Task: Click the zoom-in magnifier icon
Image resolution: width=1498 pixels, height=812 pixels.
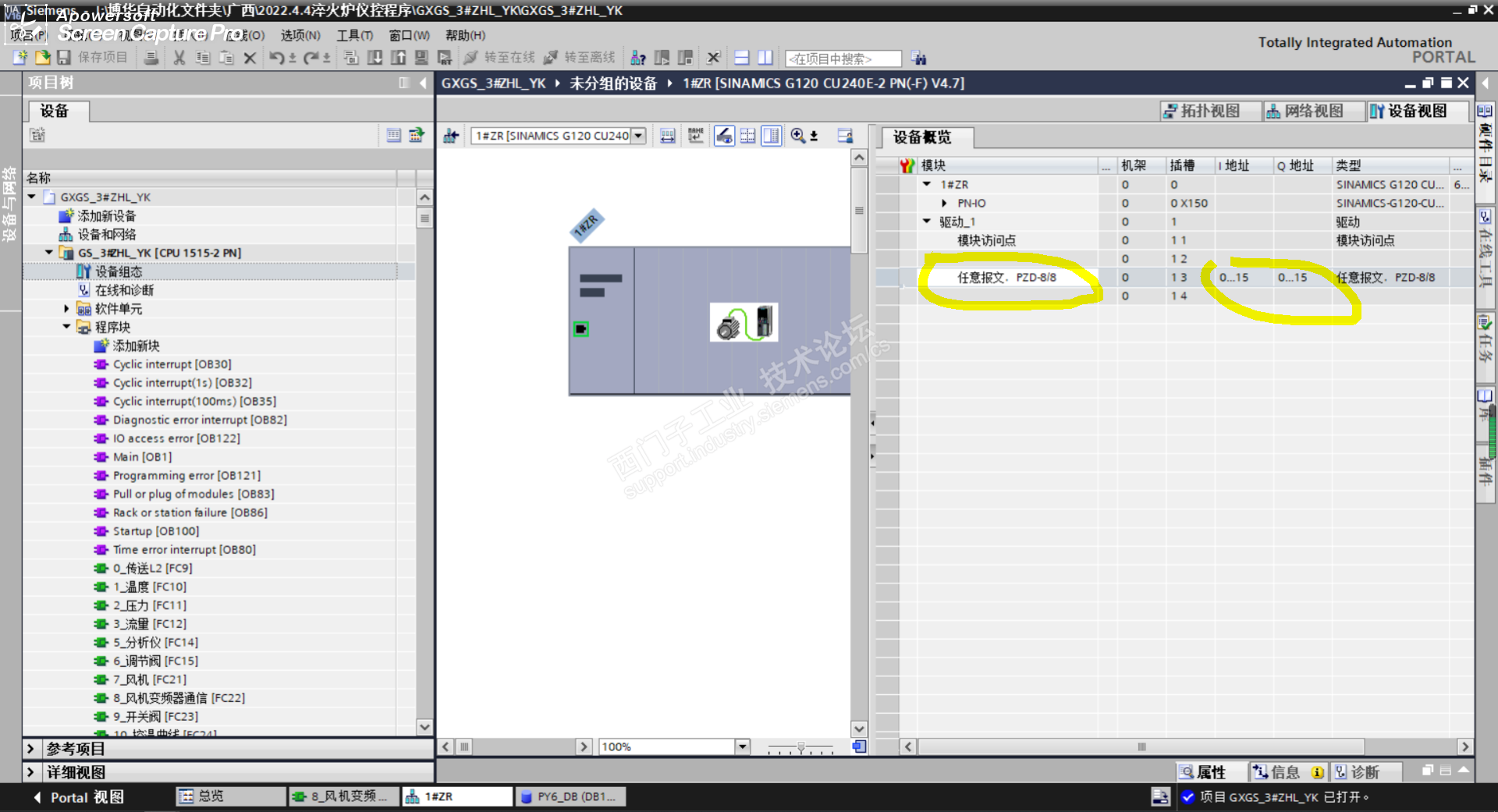Action: coord(798,136)
